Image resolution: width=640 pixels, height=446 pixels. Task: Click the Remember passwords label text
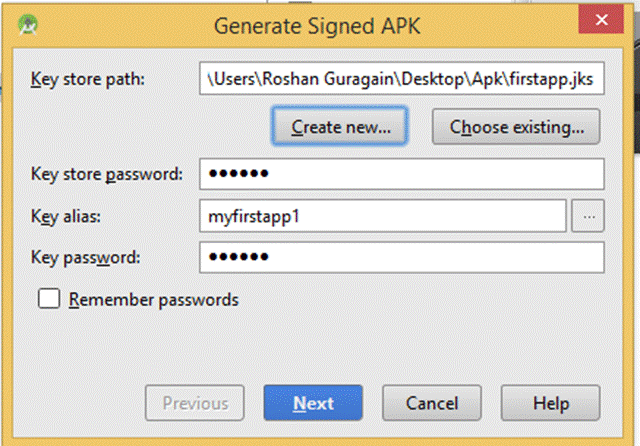(154, 299)
